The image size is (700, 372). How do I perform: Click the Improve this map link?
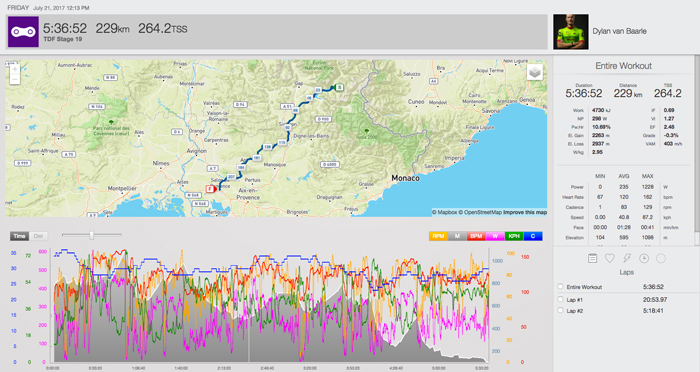coord(525,213)
